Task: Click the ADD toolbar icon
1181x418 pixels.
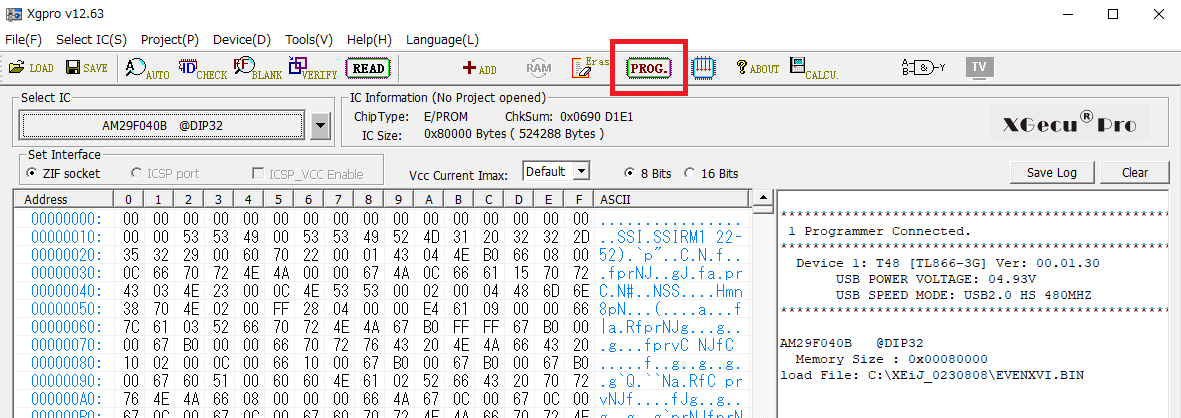Action: coord(480,68)
